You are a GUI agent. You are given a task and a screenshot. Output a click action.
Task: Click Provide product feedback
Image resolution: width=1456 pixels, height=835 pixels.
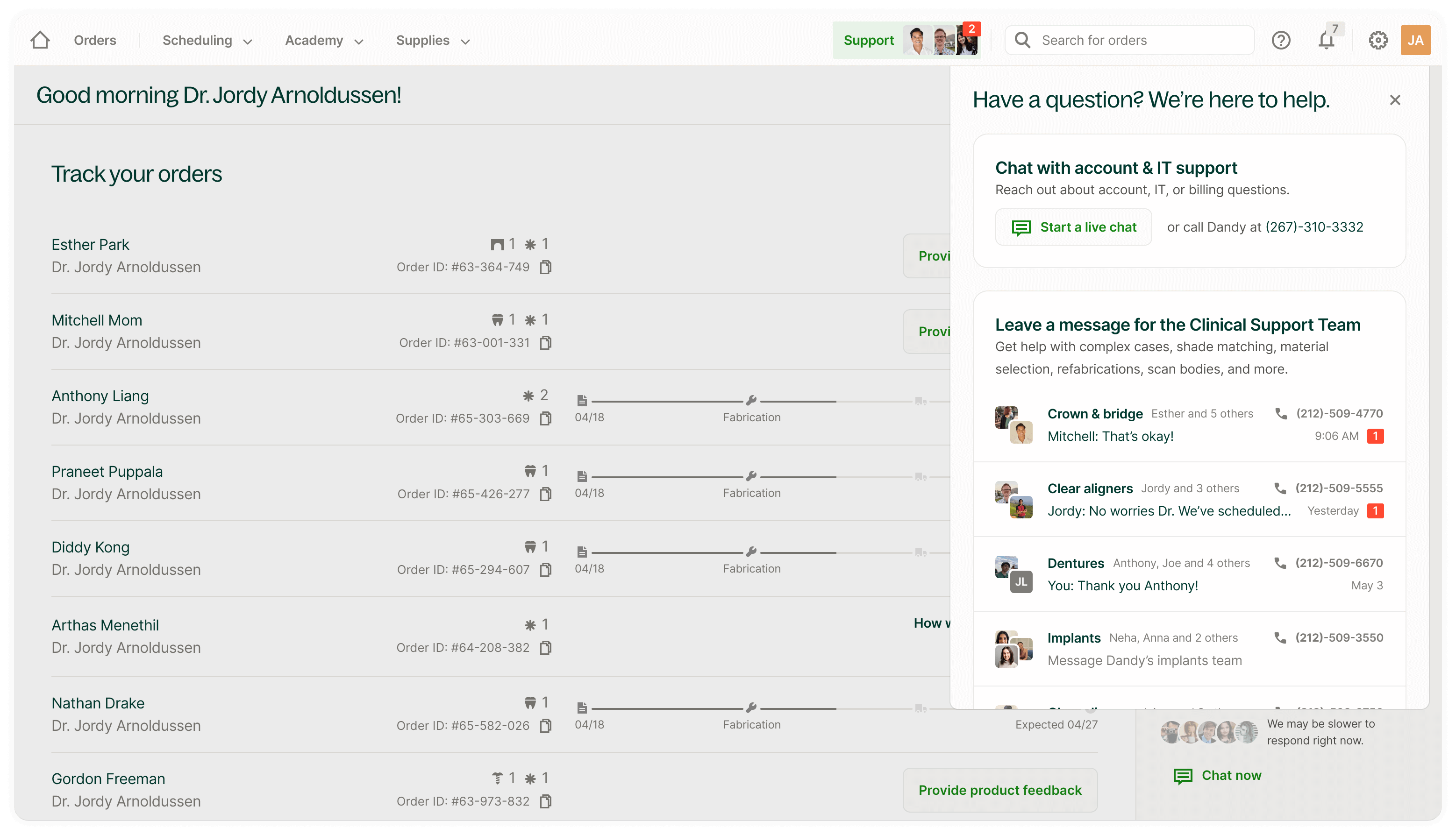(x=1000, y=790)
